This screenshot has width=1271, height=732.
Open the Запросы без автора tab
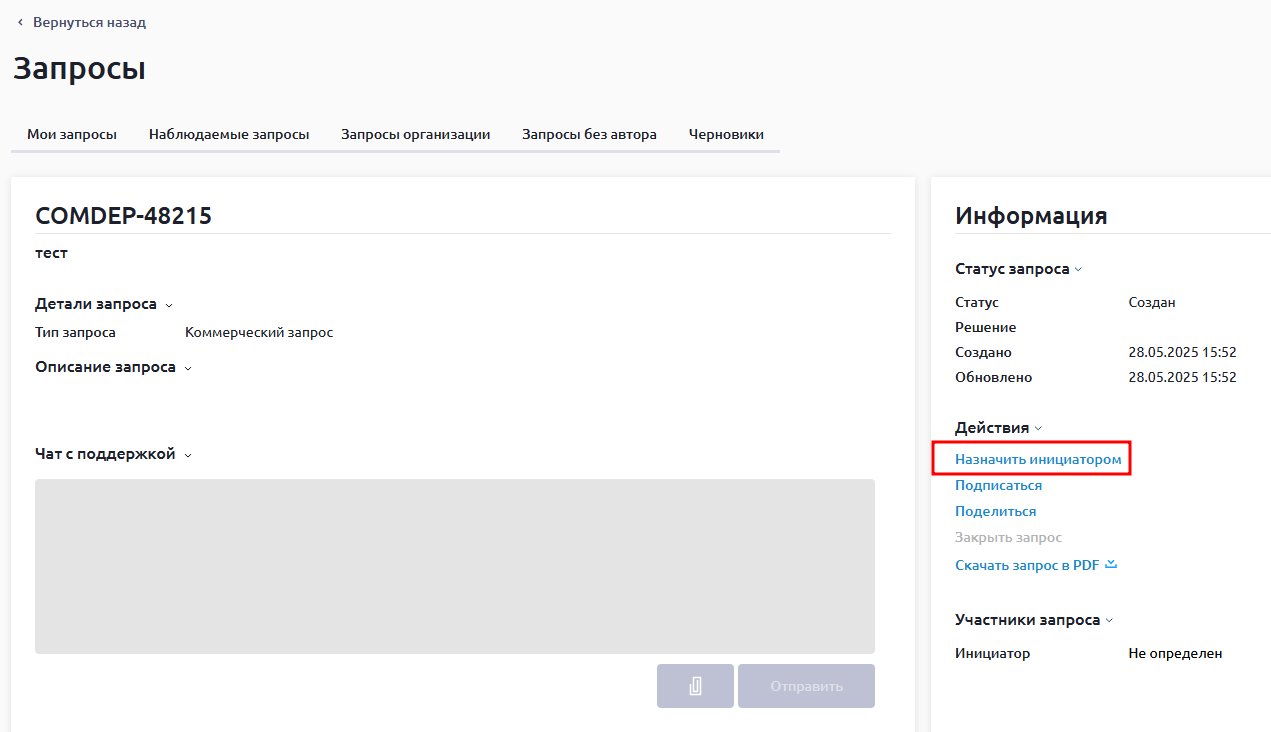[589, 134]
